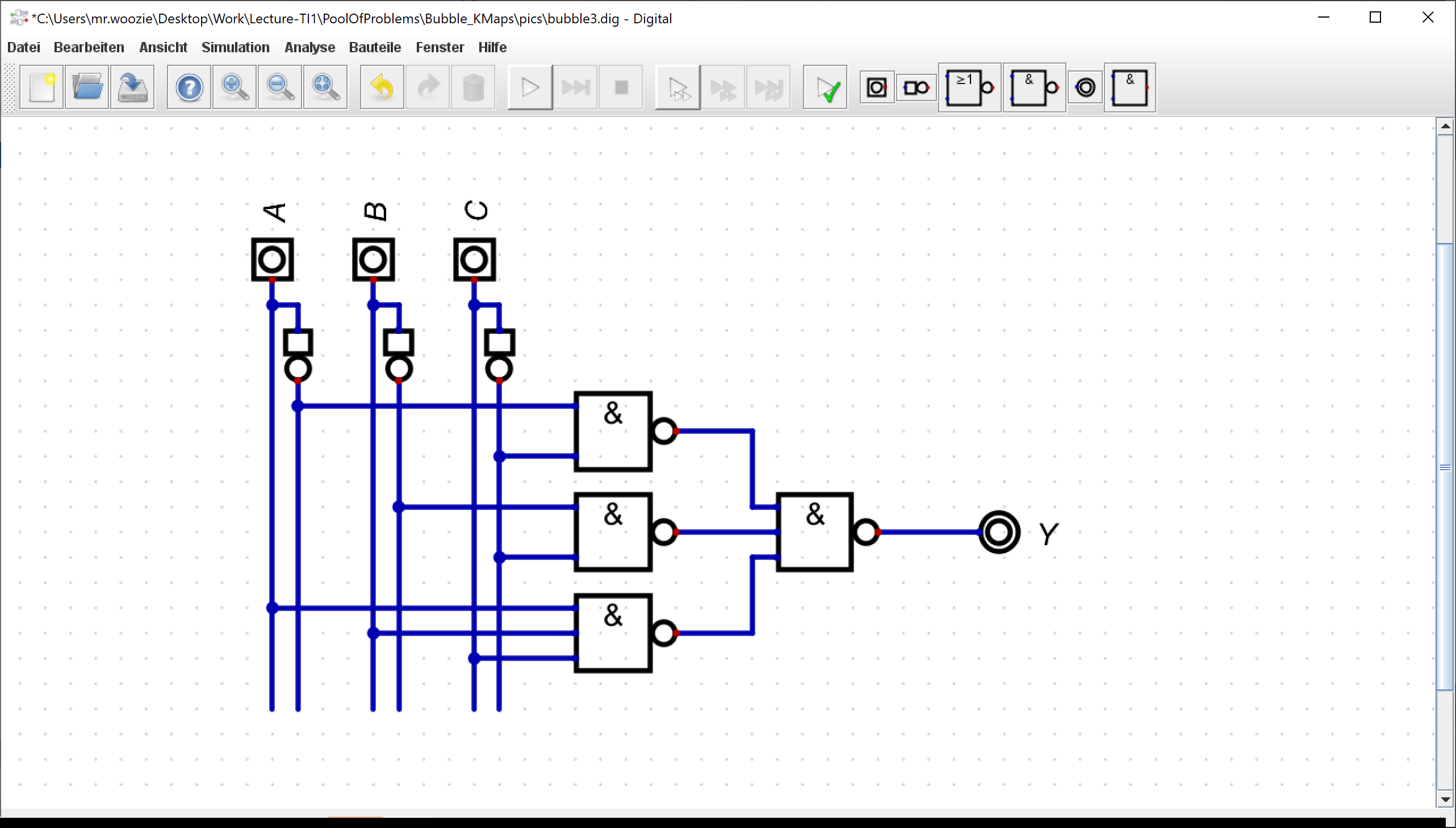Zoom in on the circuit
The height and width of the screenshot is (828, 1456).
(x=235, y=87)
